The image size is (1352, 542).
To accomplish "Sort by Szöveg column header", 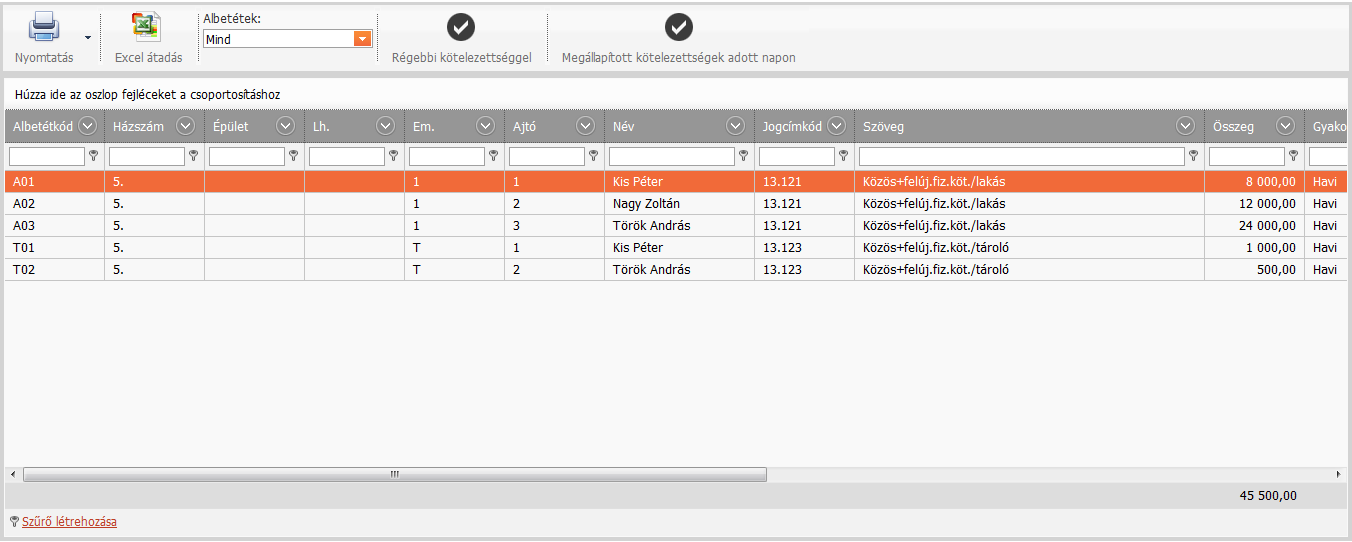I will point(884,126).
